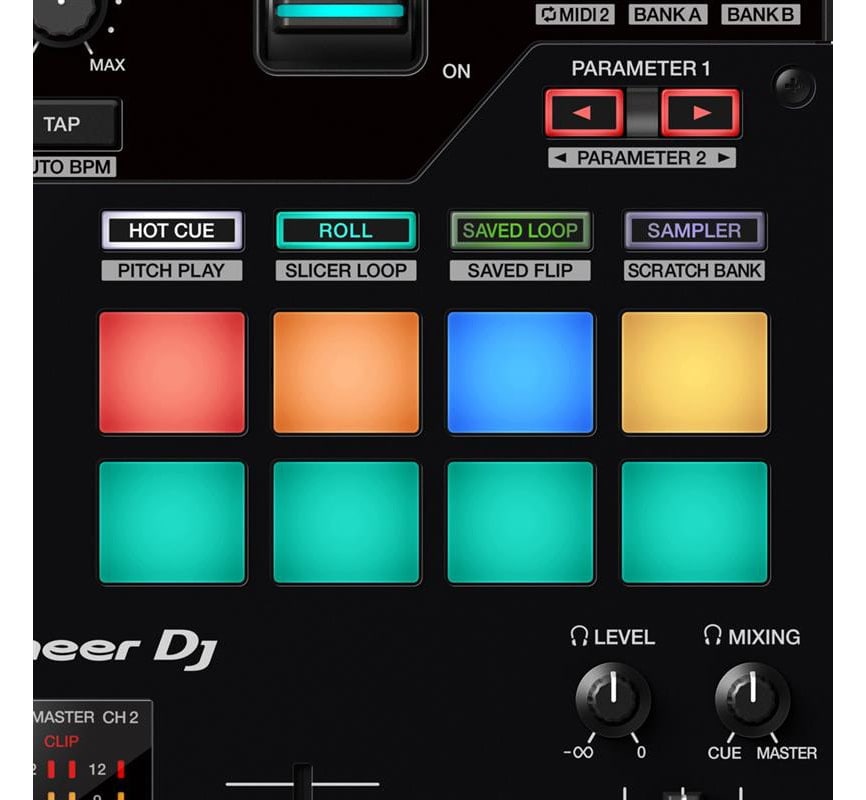The image size is (866, 800).
Task: Hit the blue performance pad
Action: 520,372
